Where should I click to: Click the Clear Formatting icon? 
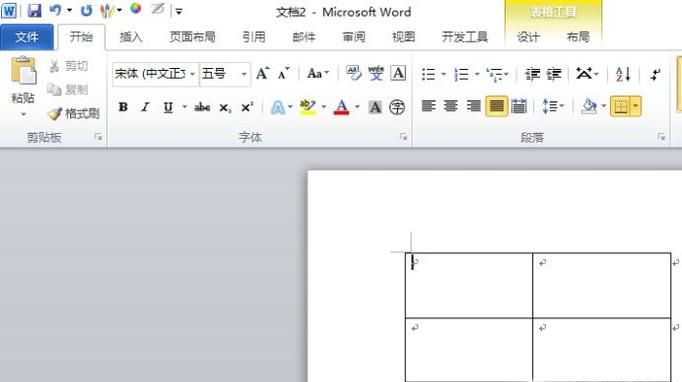pos(354,73)
